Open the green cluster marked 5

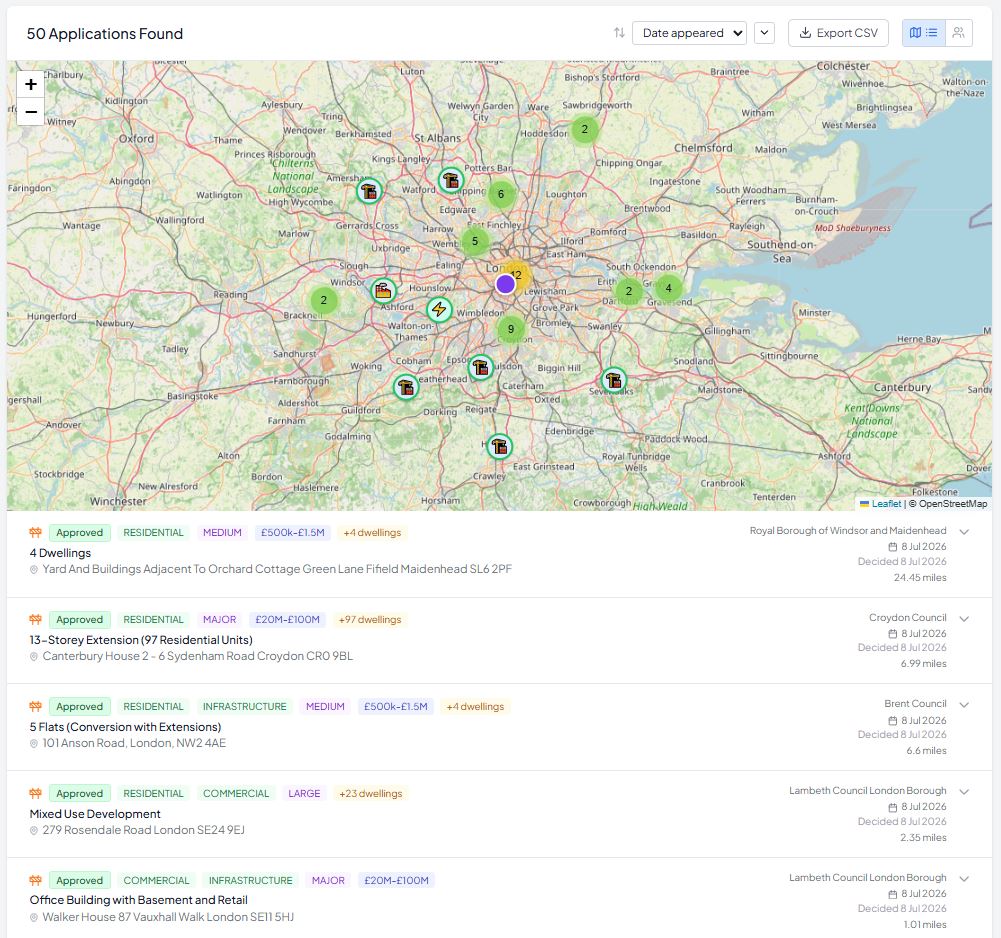tap(474, 241)
